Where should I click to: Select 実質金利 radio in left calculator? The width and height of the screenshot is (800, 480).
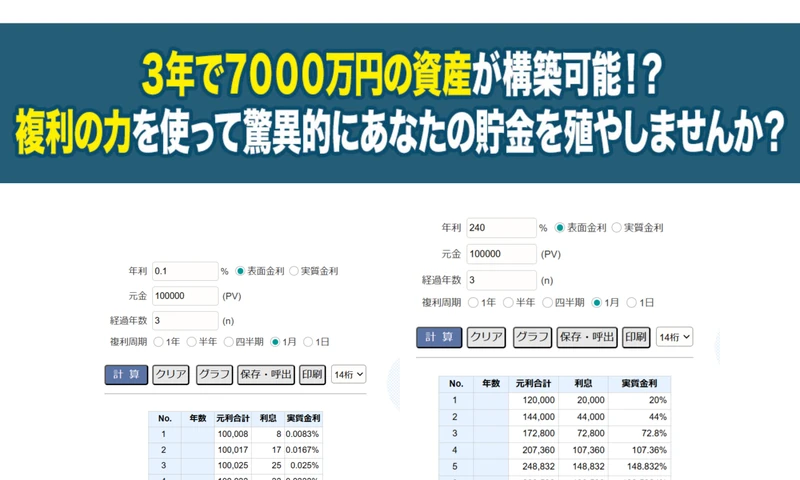click(x=294, y=271)
